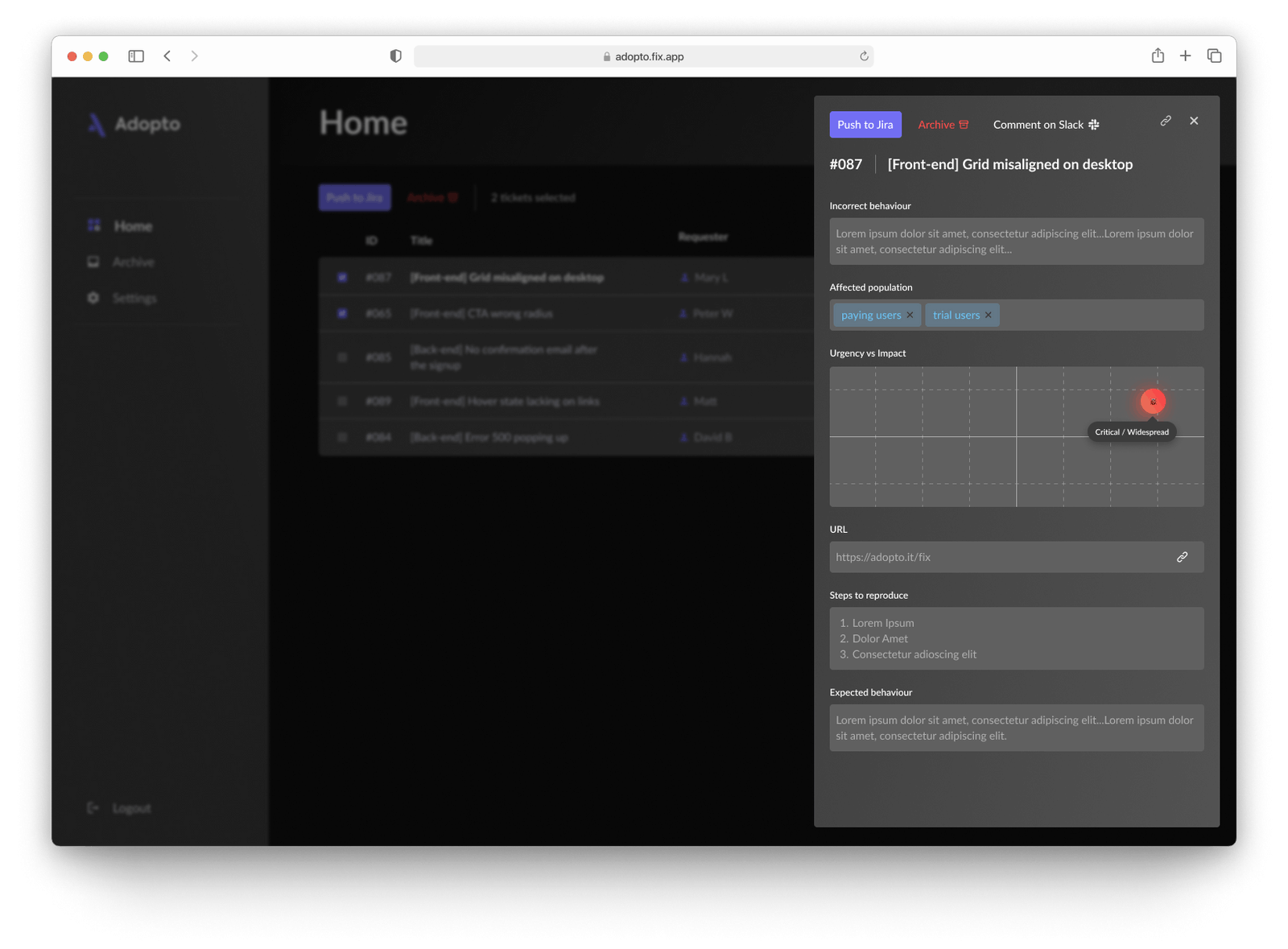The image size is (1288, 949).
Task: Click Comment on Slack
Action: [x=1046, y=125]
